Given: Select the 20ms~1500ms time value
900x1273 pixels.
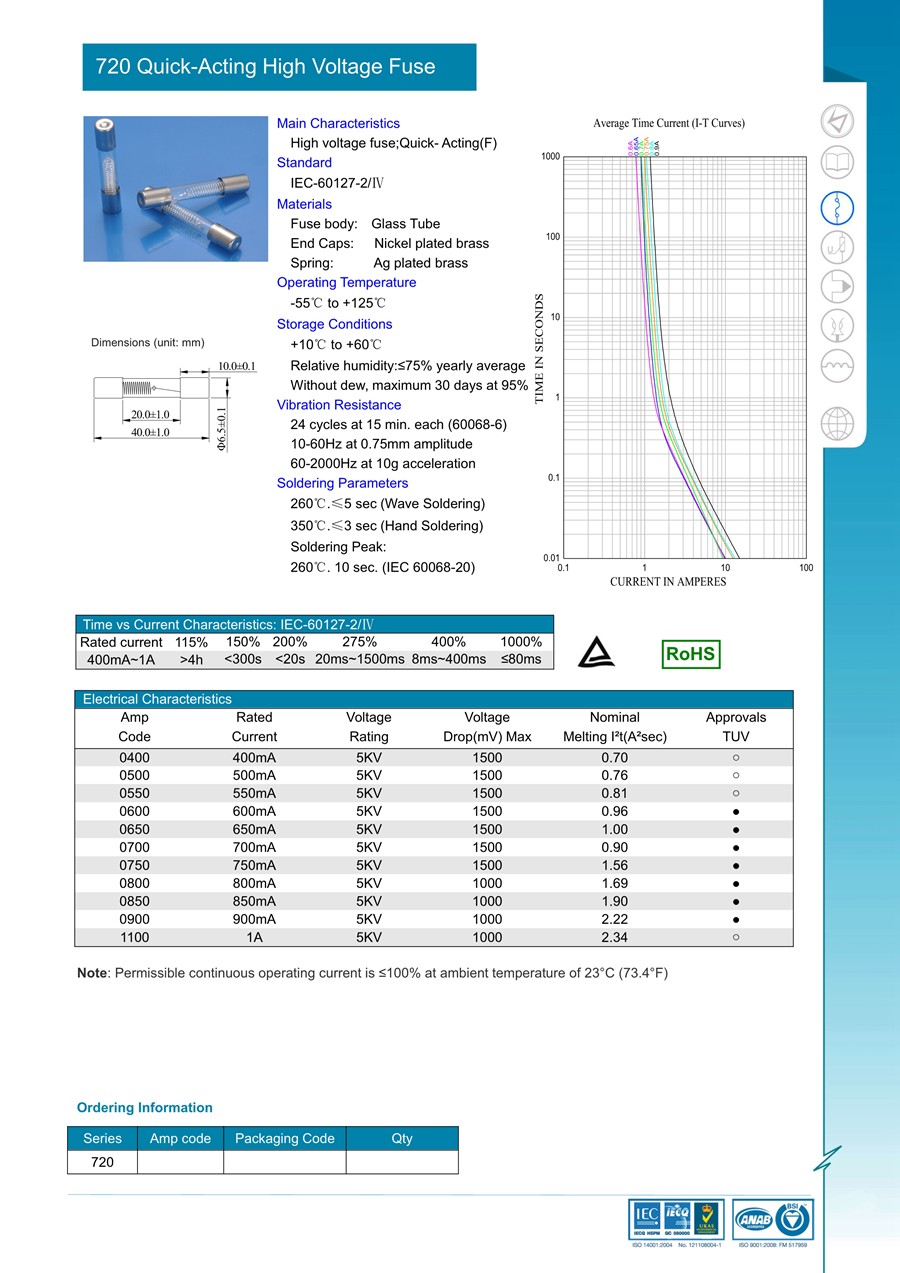Looking at the screenshot, I should pyautogui.click(x=360, y=659).
